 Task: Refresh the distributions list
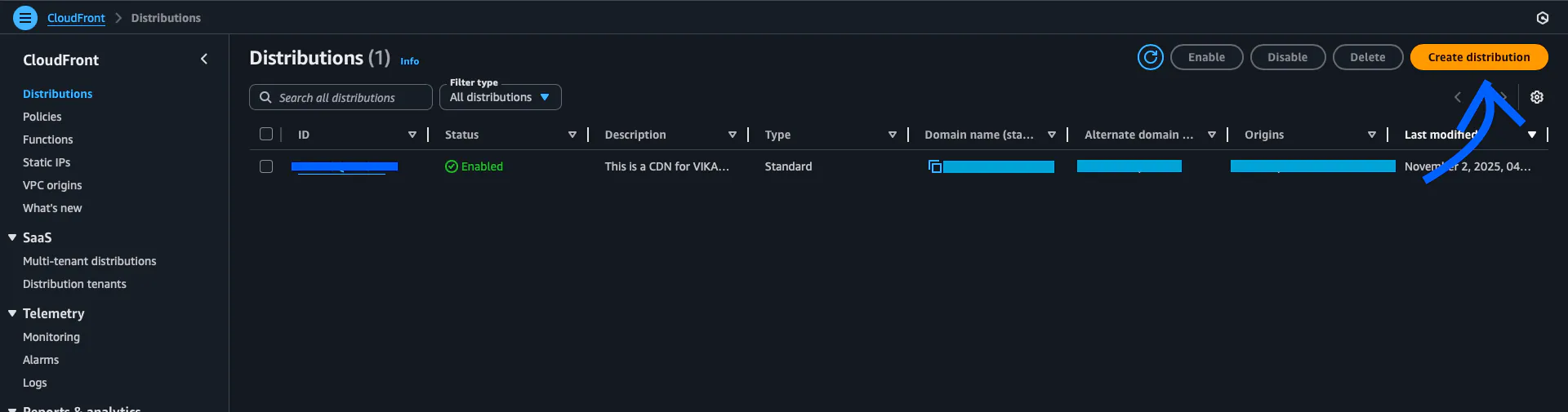[1151, 57]
